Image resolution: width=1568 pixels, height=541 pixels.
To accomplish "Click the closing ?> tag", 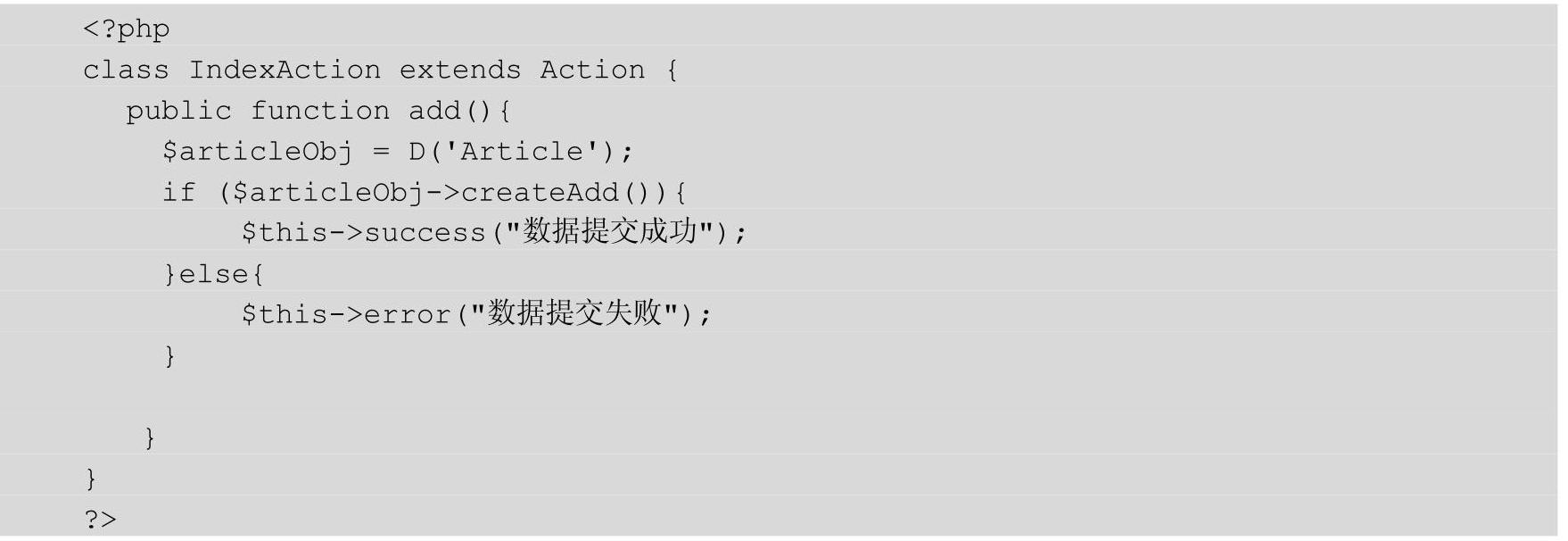I will click(x=100, y=520).
